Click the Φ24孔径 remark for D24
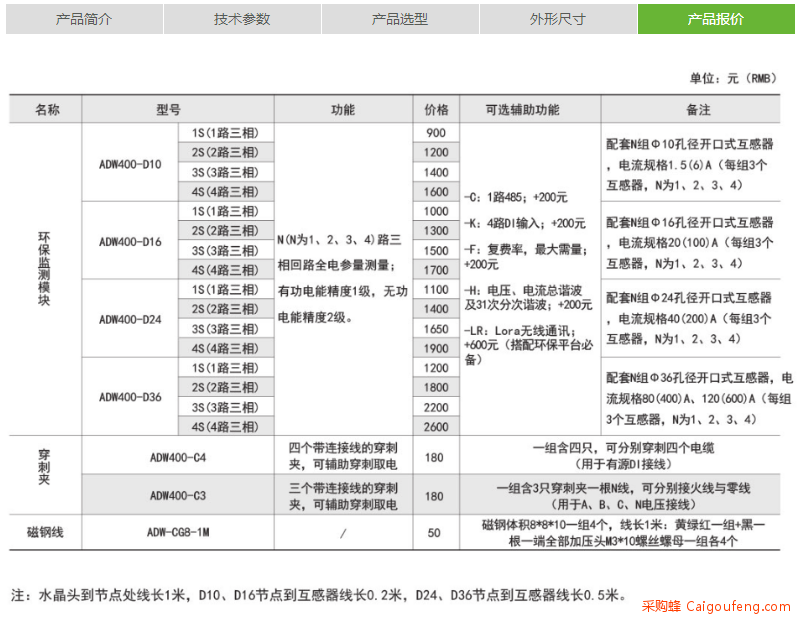The image size is (799, 632). pyautogui.click(x=689, y=318)
